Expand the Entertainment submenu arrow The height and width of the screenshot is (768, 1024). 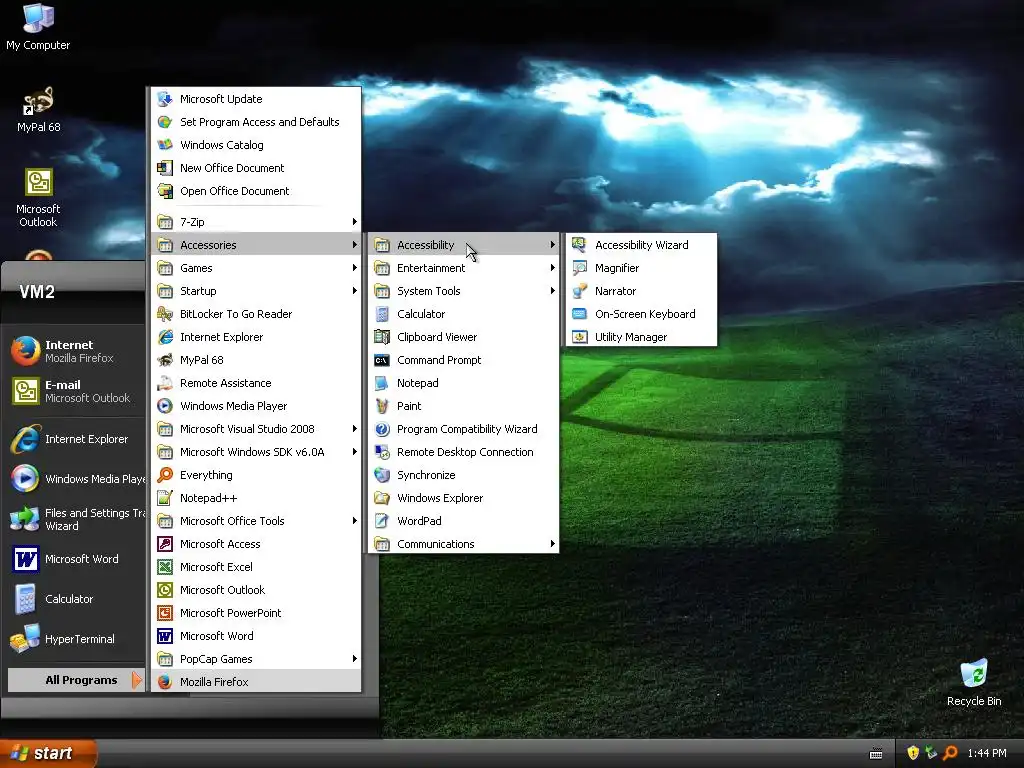pos(552,268)
